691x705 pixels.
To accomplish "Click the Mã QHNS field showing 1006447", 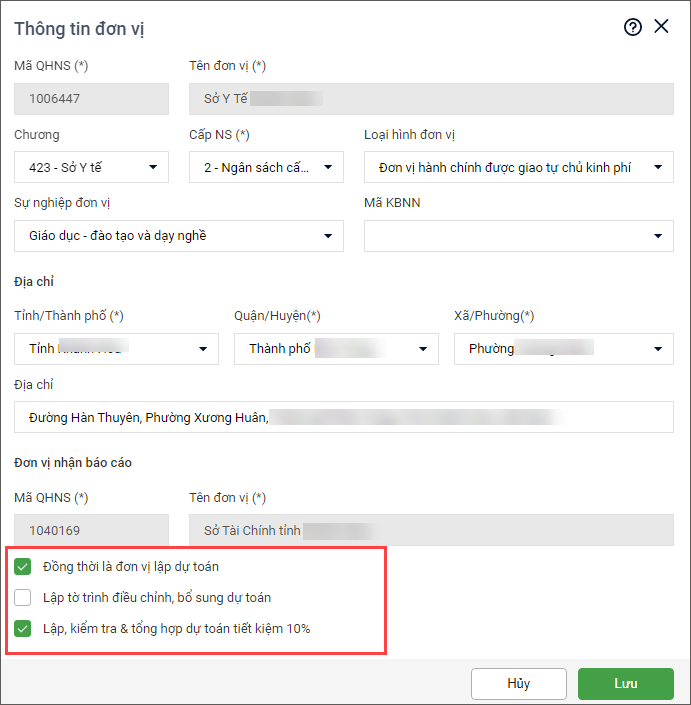I will [x=92, y=99].
